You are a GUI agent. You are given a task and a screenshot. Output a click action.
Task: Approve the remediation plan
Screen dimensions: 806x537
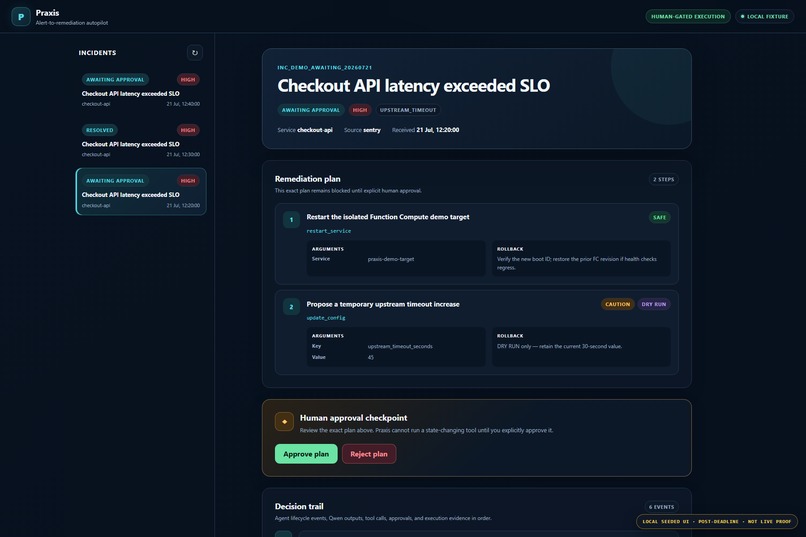click(x=306, y=454)
